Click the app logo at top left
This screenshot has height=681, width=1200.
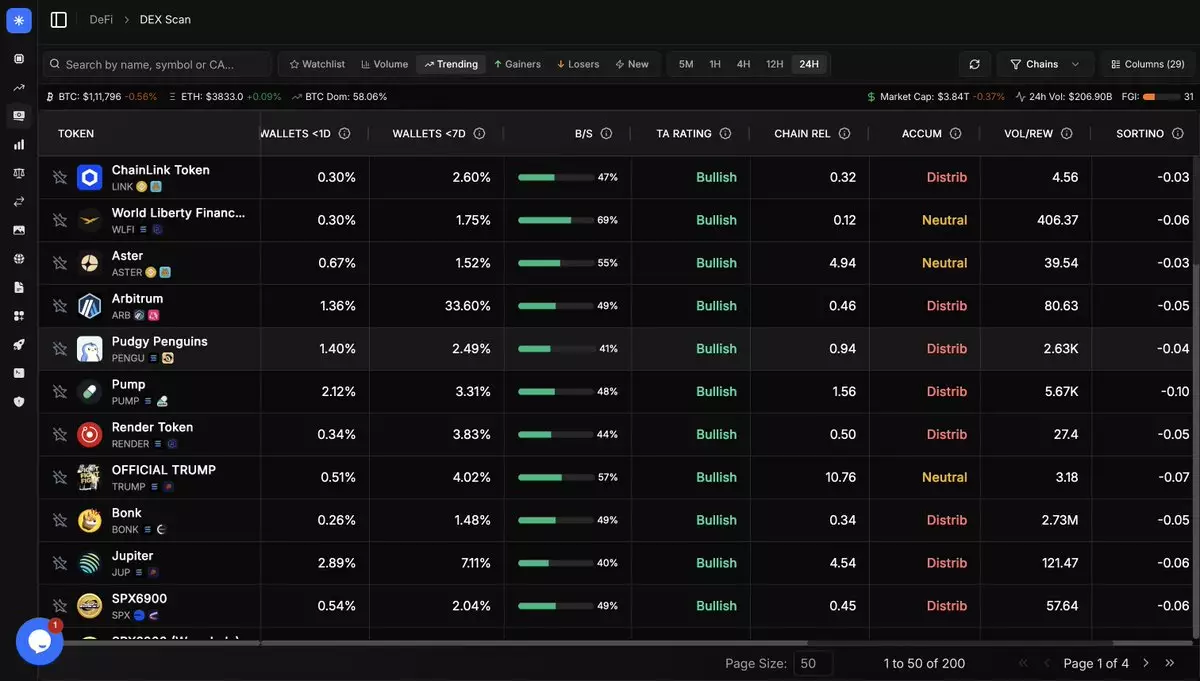click(x=18, y=20)
